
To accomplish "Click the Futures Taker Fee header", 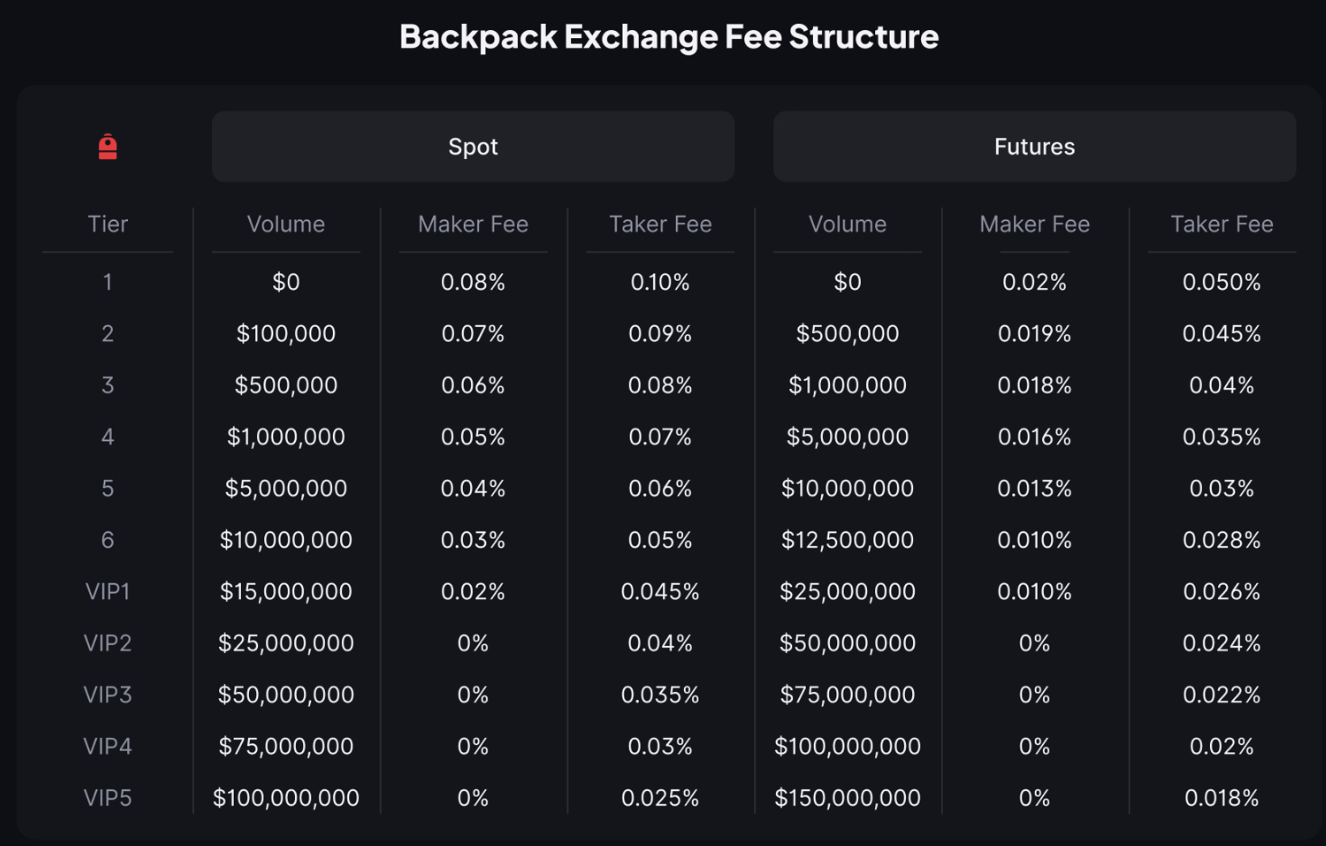I will 1222,224.
